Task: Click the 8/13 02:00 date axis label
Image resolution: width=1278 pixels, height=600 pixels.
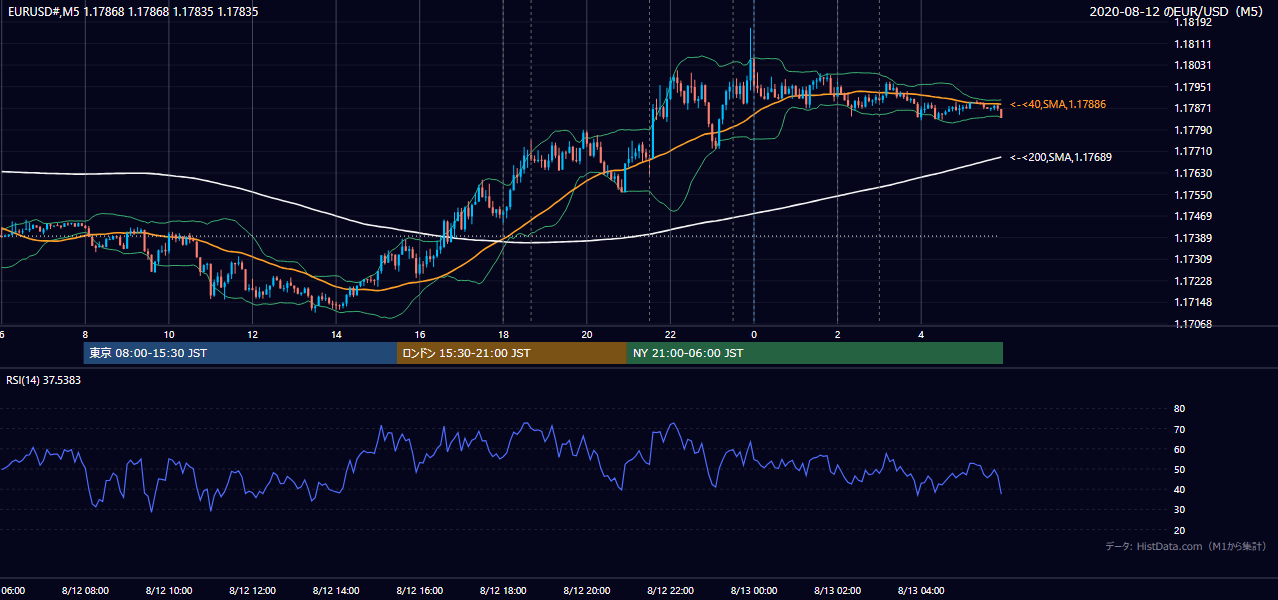Action: [838, 591]
